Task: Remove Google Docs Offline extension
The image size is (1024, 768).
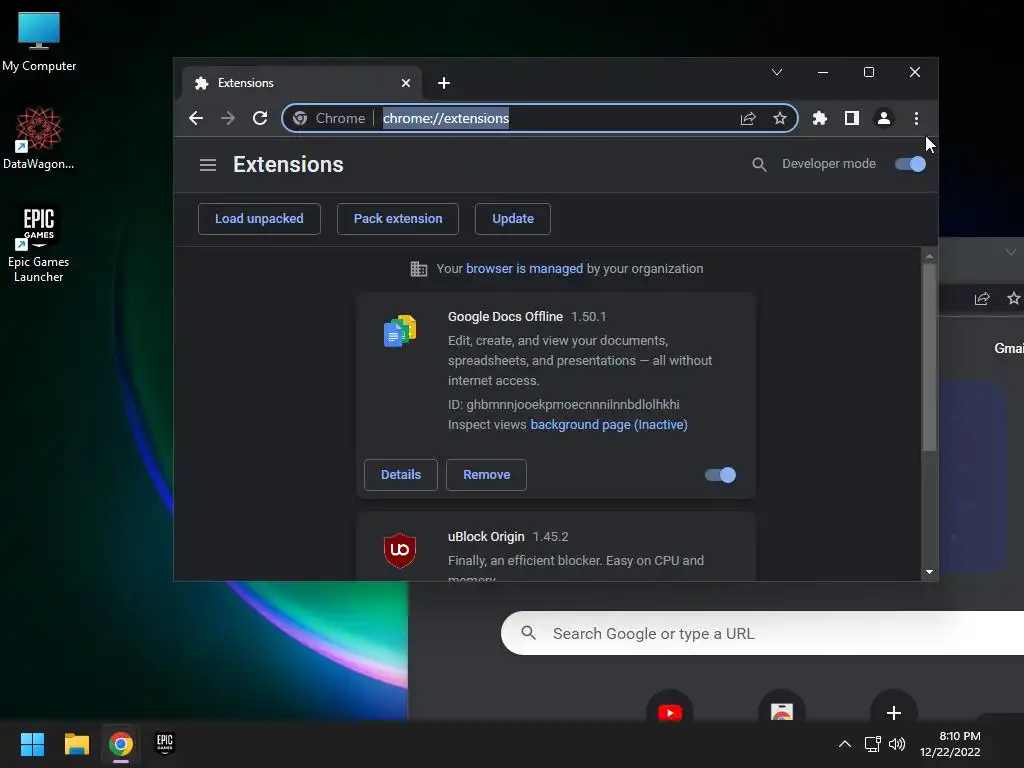Action: click(487, 475)
